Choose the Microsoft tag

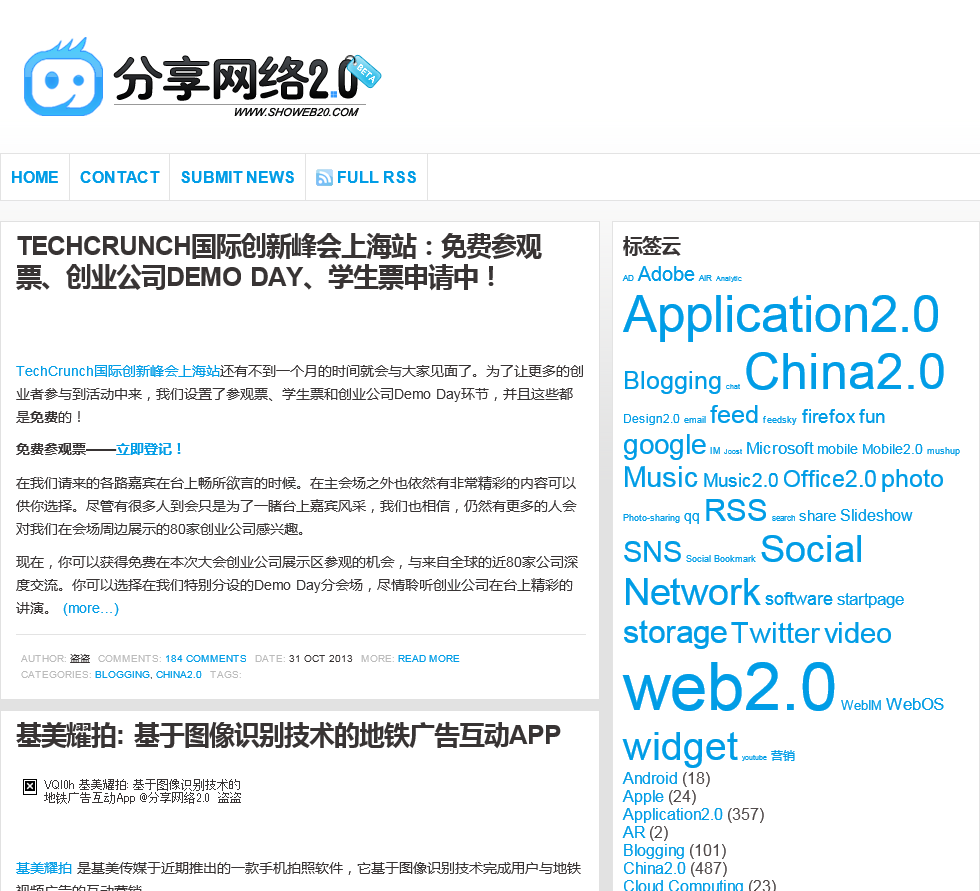point(779,449)
